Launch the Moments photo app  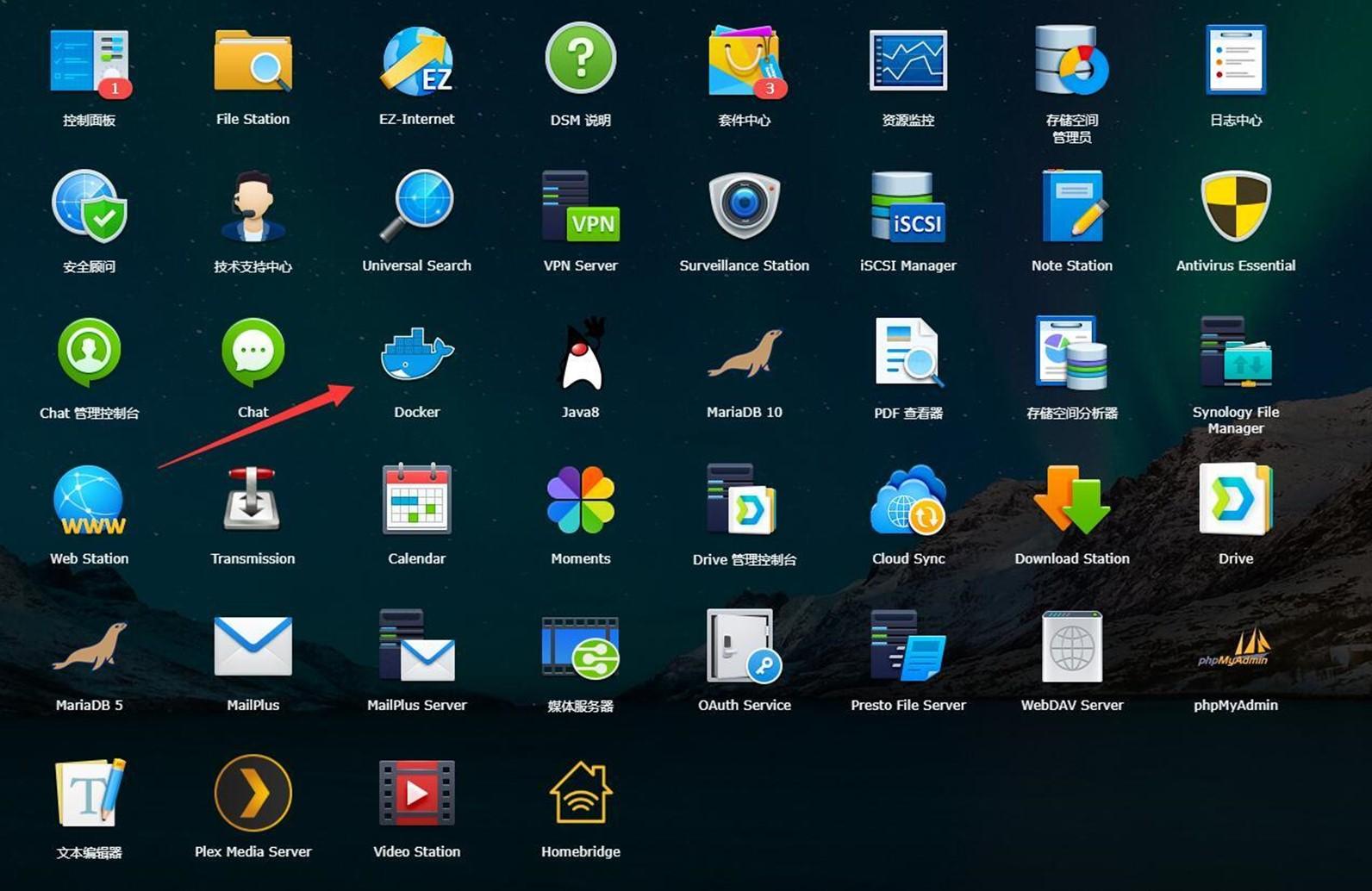[x=580, y=500]
